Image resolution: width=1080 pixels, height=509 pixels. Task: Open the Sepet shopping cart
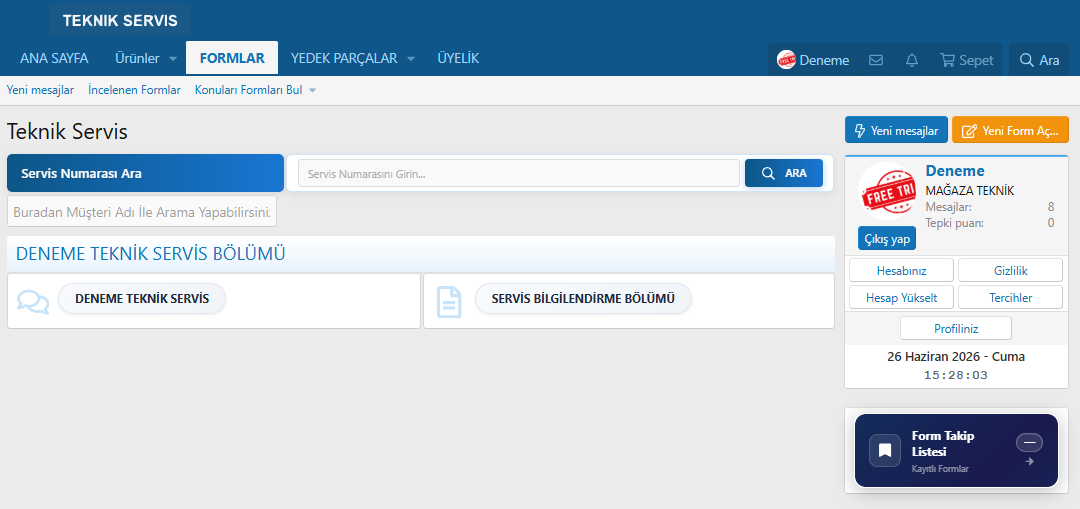[966, 60]
